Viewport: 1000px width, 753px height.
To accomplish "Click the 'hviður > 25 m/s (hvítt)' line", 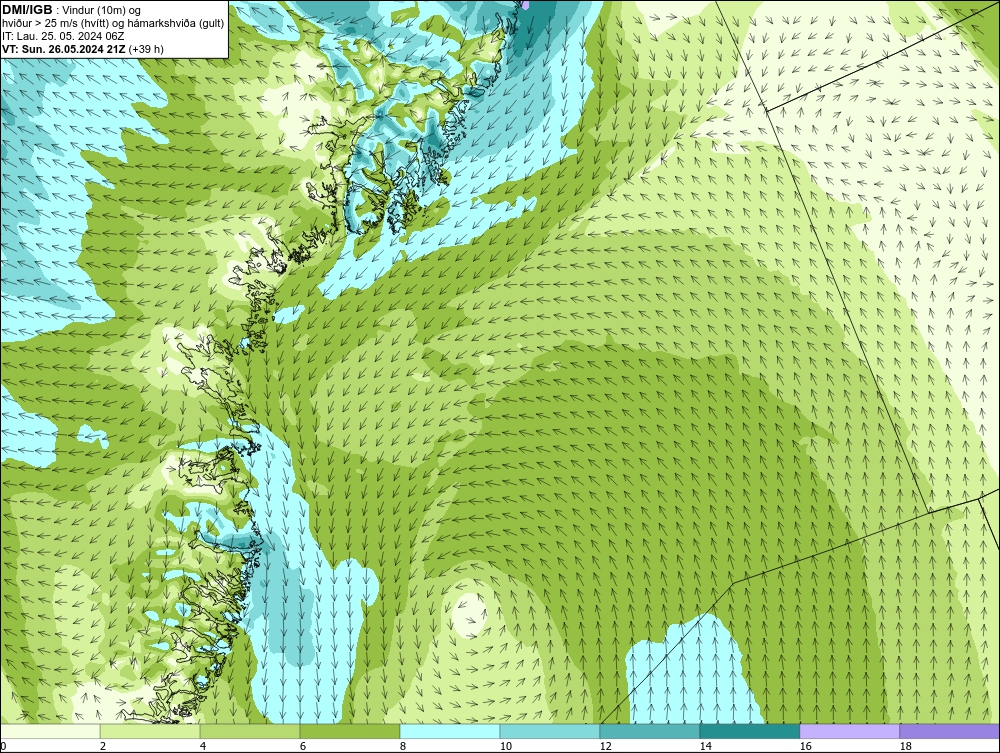I will click(113, 23).
